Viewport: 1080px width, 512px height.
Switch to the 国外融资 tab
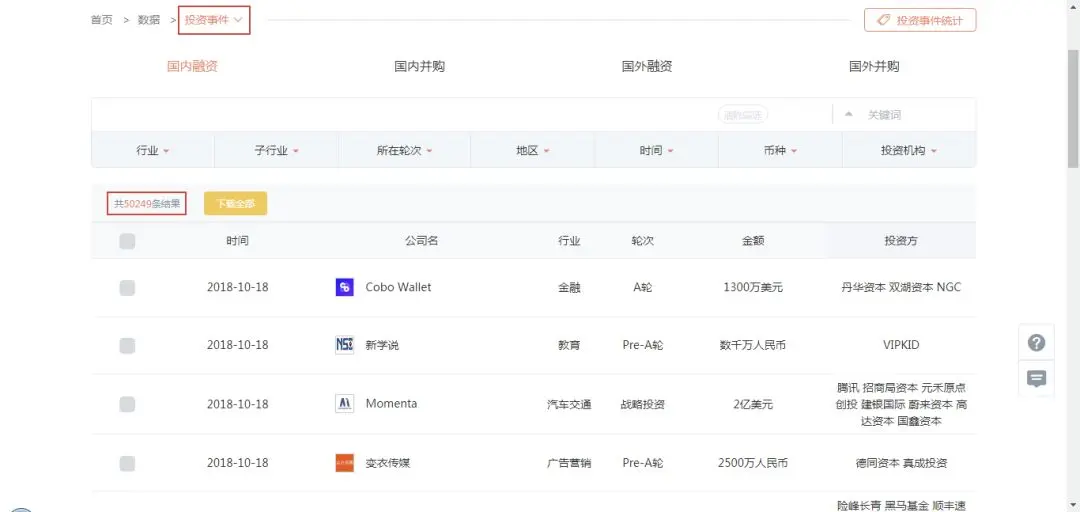647,67
